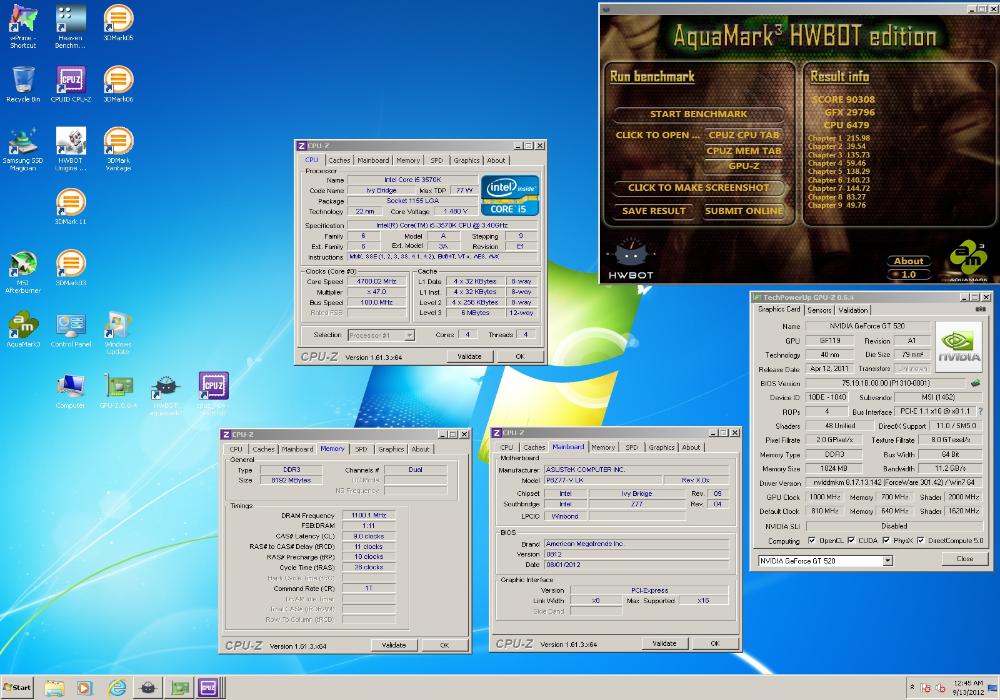Open the 3DMark06 desktop icon
The image size is (1000, 700).
[x=118, y=84]
